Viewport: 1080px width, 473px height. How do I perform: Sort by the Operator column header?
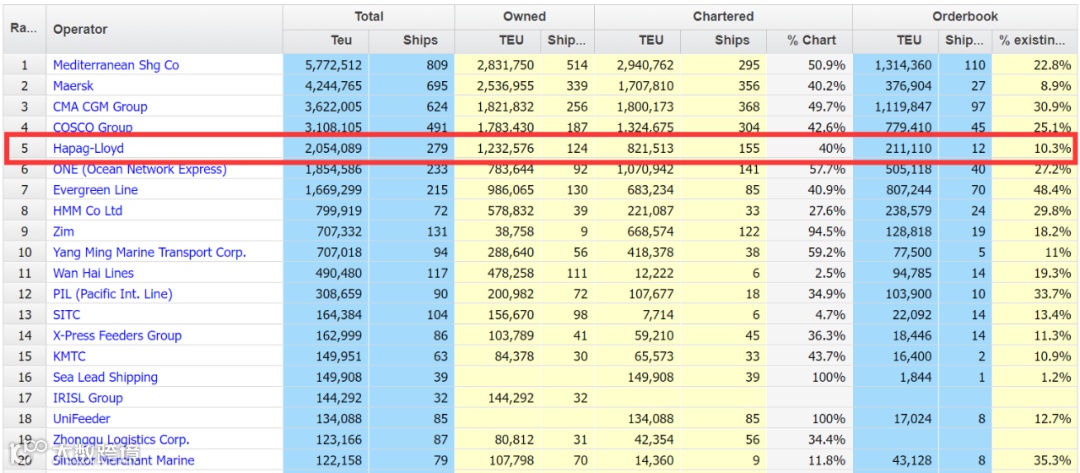pyautogui.click(x=164, y=30)
